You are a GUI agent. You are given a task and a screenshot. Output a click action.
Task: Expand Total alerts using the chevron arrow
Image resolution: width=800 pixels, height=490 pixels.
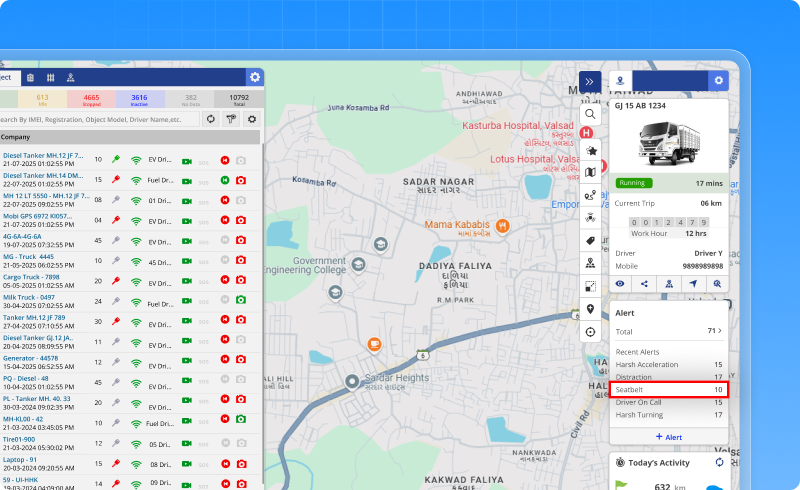tap(721, 331)
